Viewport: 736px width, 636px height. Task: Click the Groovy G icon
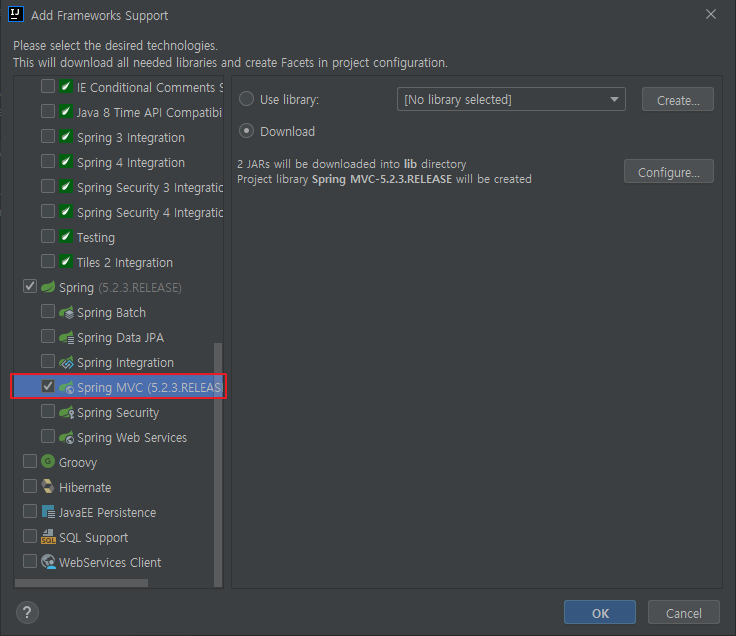coord(48,461)
